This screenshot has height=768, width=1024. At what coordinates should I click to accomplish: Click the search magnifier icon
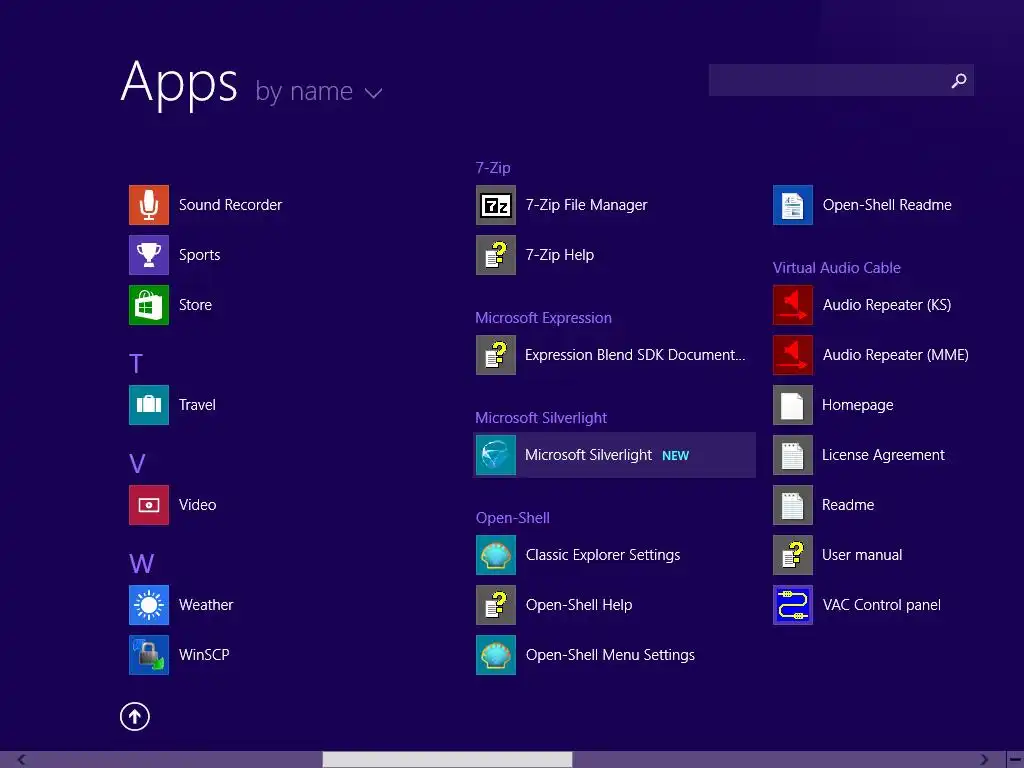click(x=959, y=80)
